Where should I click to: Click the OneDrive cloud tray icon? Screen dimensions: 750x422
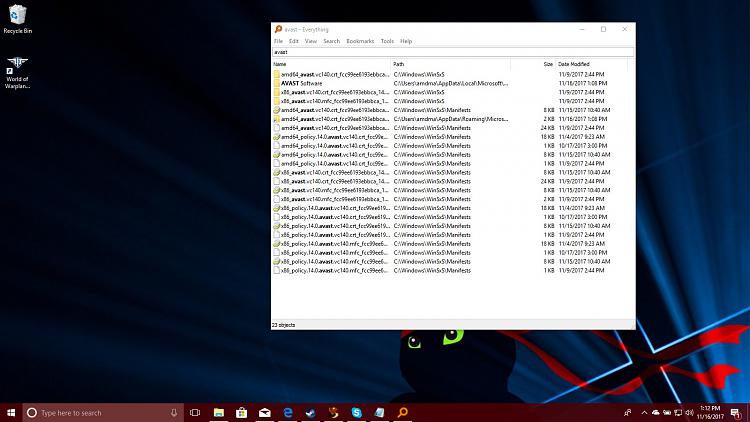pyautogui.click(x=655, y=412)
